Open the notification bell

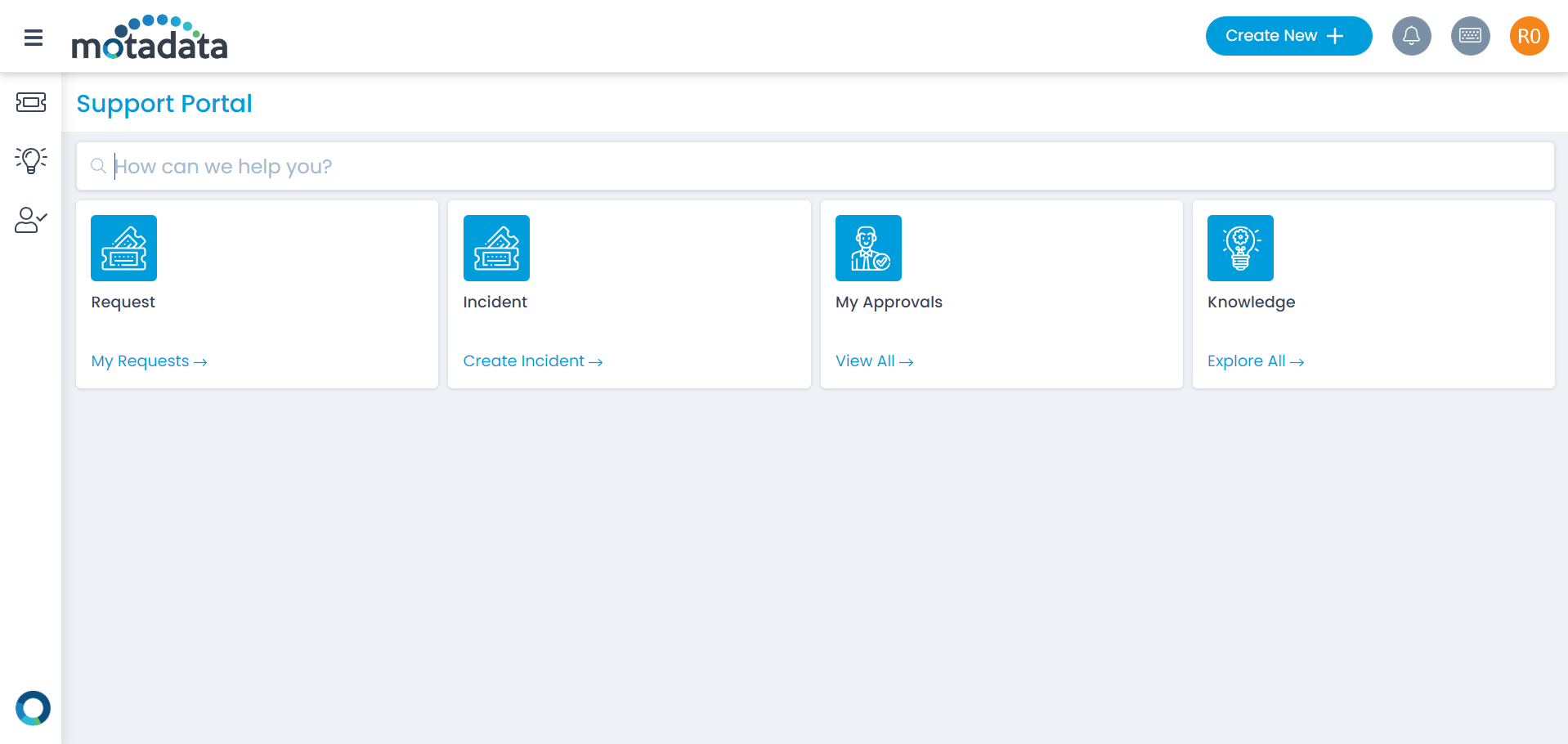tap(1412, 36)
